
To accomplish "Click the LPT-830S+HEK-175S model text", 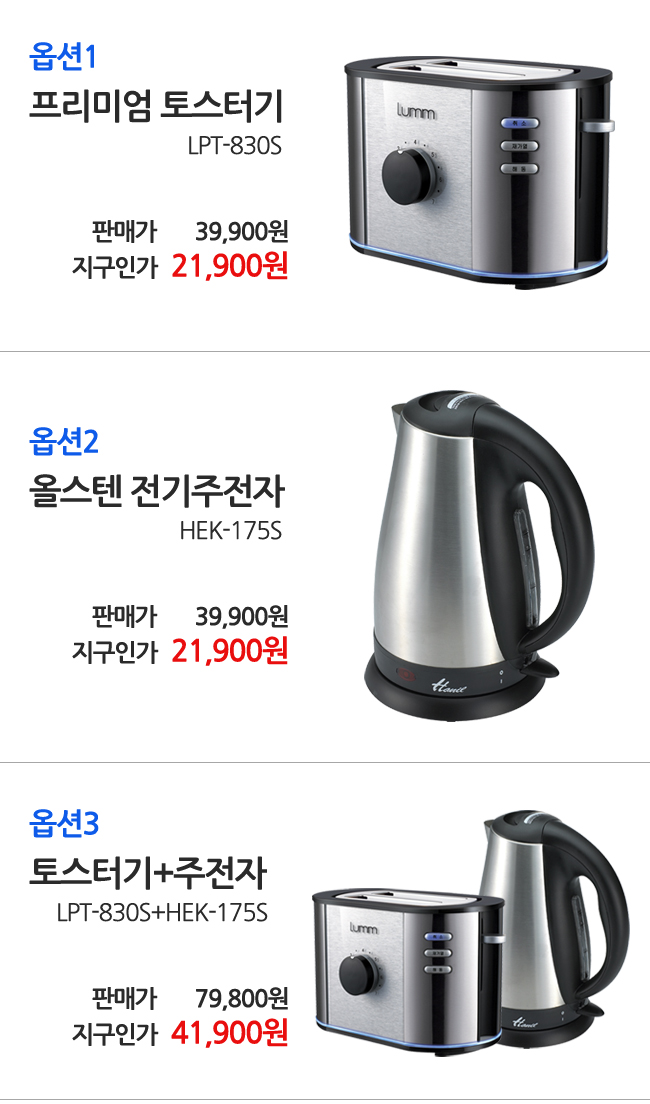I will click(162, 913).
